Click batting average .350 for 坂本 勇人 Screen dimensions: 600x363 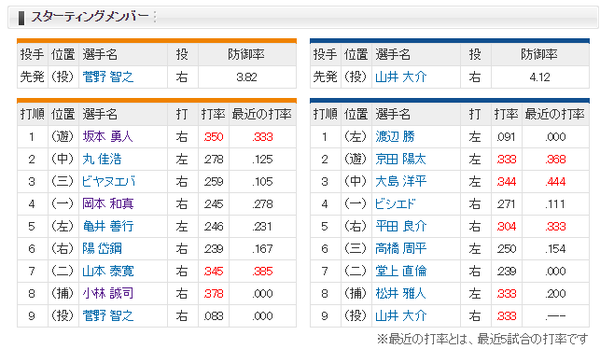click(x=214, y=137)
